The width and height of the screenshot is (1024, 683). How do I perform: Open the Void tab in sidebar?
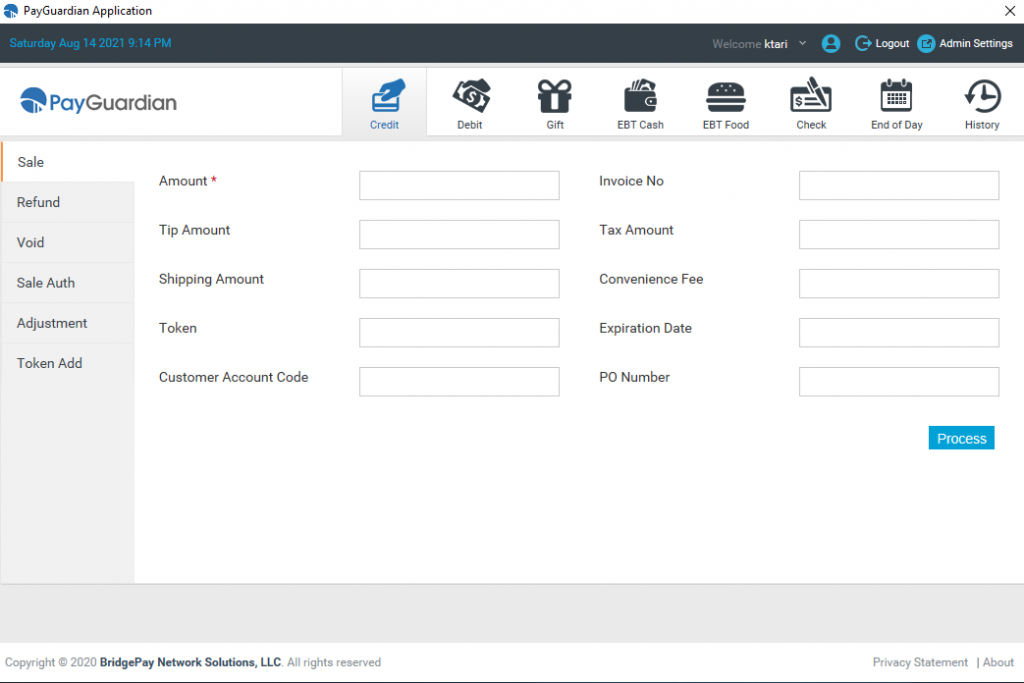click(31, 243)
